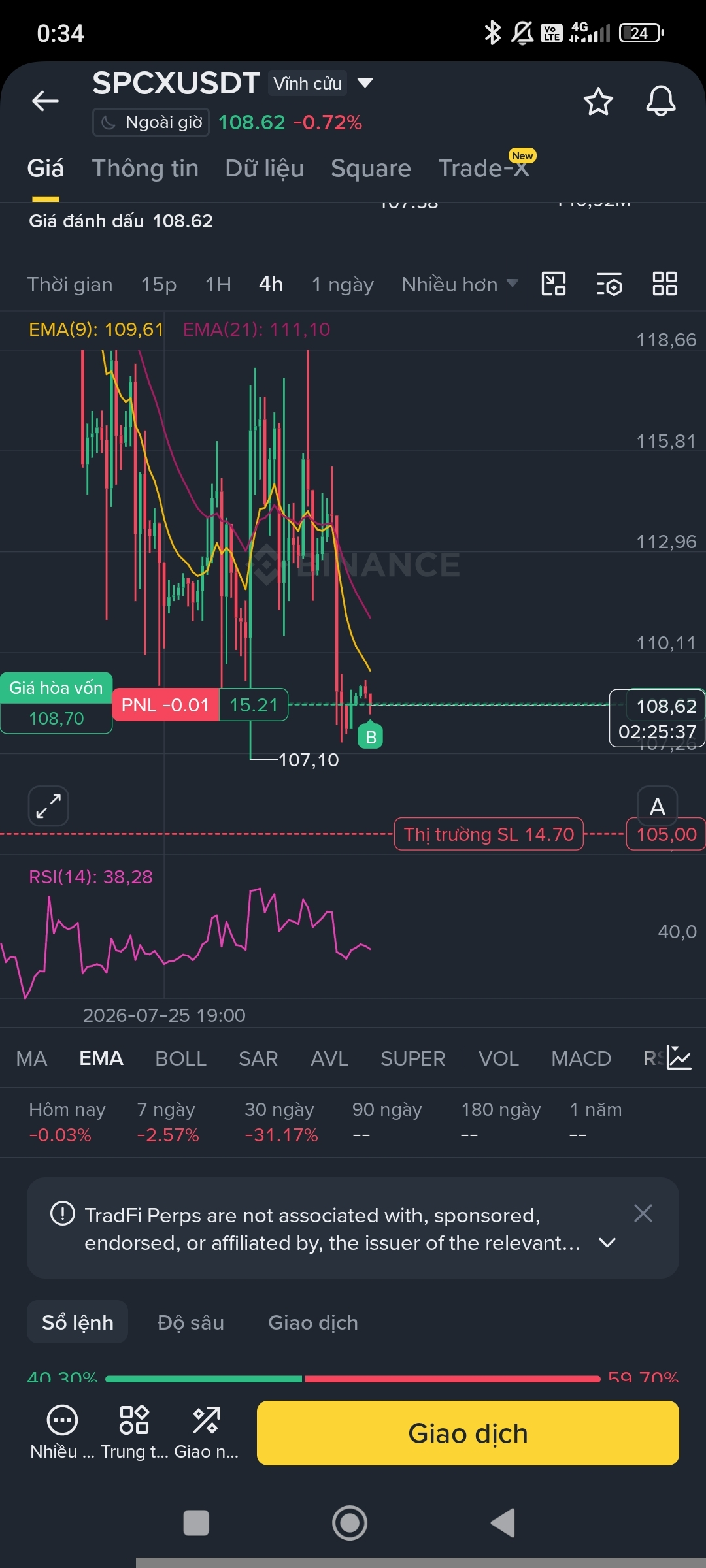Tap the Thị trường SL 14.70 order line
Viewport: 706px width, 1568px height.
[x=488, y=834]
